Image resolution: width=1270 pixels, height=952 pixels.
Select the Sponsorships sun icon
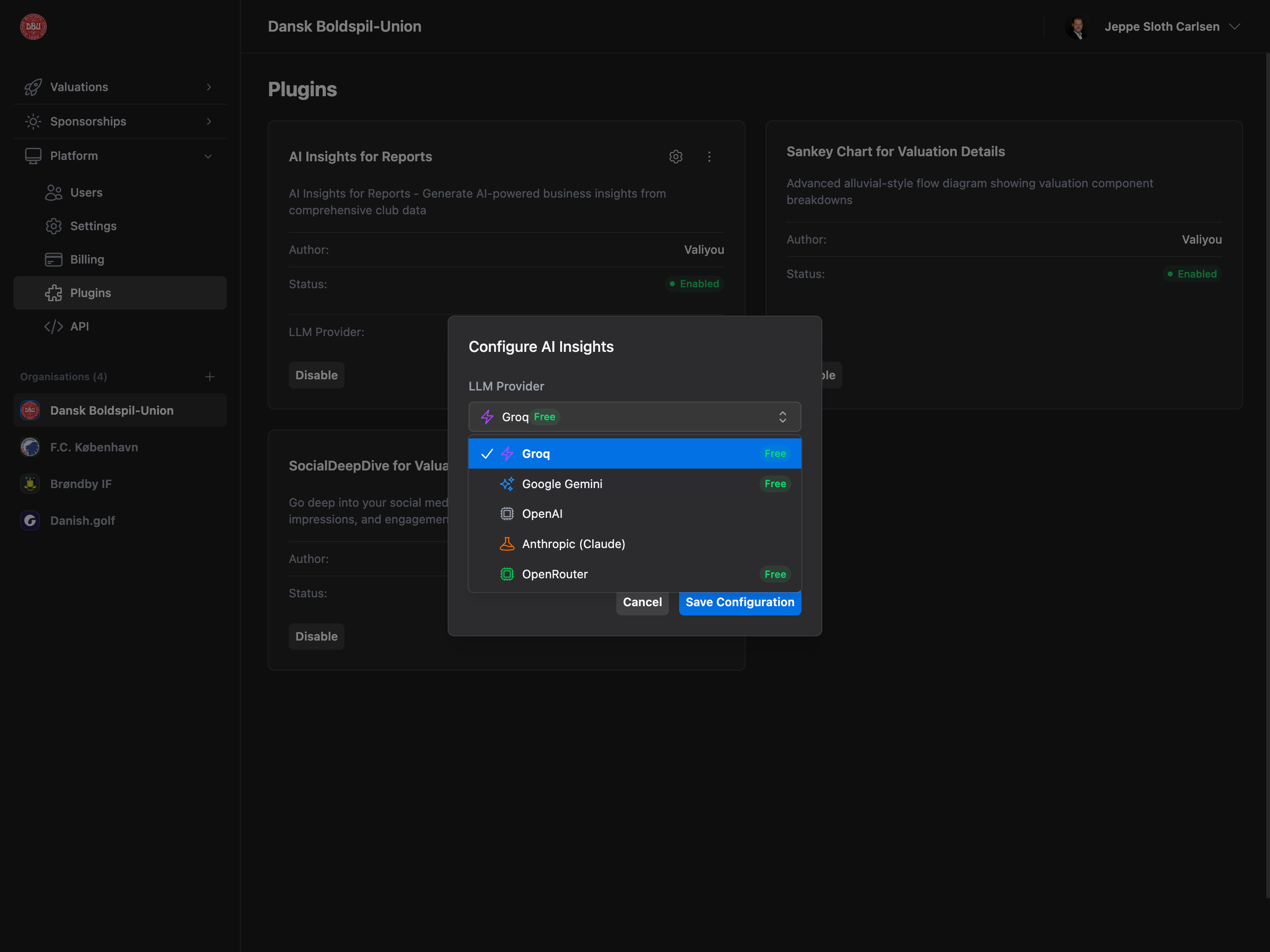coord(33,121)
